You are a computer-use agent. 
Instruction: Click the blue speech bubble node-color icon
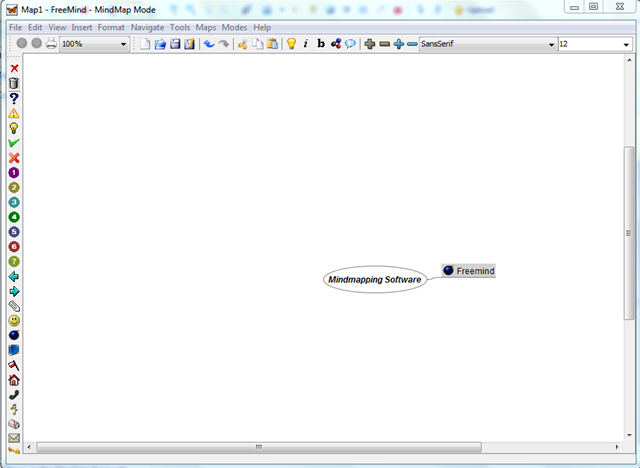pos(350,44)
